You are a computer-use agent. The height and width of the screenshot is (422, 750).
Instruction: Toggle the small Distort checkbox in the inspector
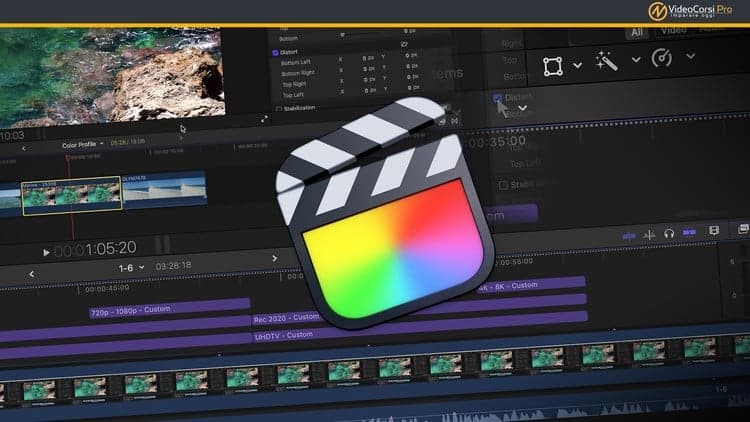click(x=275, y=53)
